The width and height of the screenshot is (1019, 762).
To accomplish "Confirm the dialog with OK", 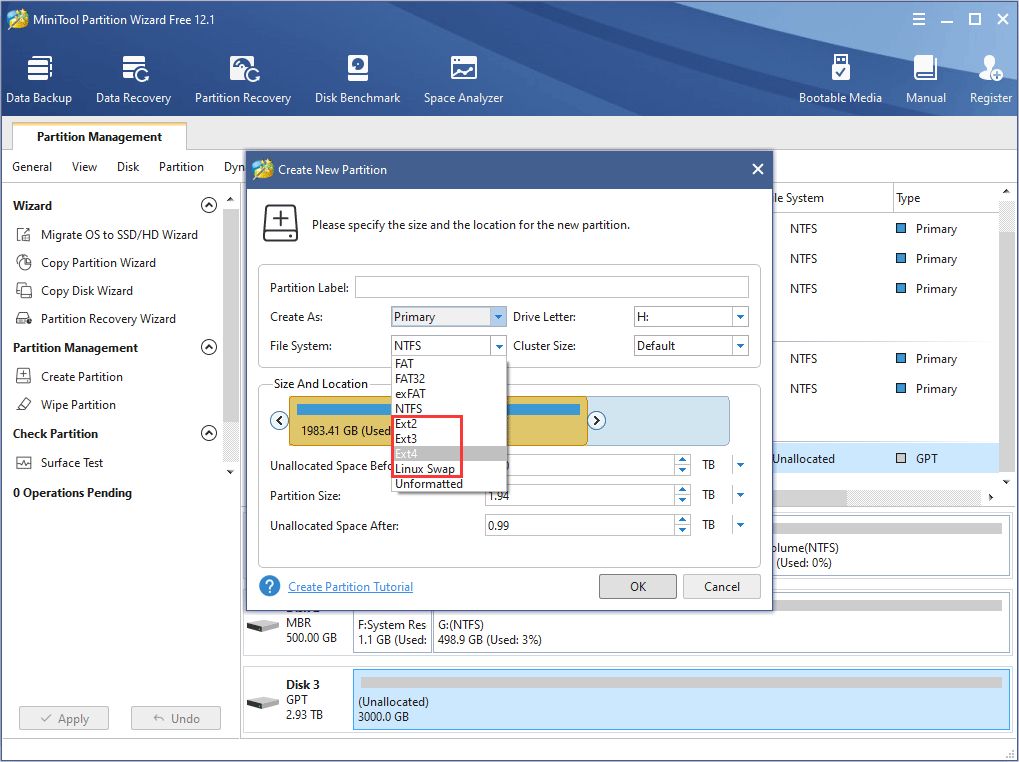I will pos(638,587).
